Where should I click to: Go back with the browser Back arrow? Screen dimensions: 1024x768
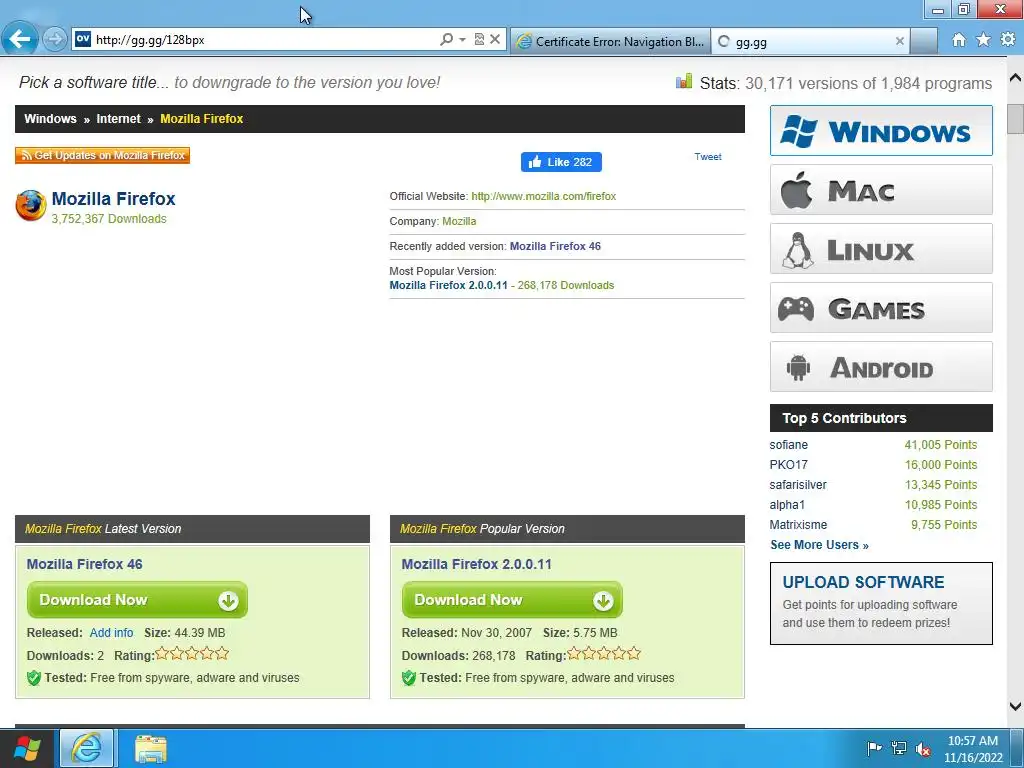tap(20, 39)
